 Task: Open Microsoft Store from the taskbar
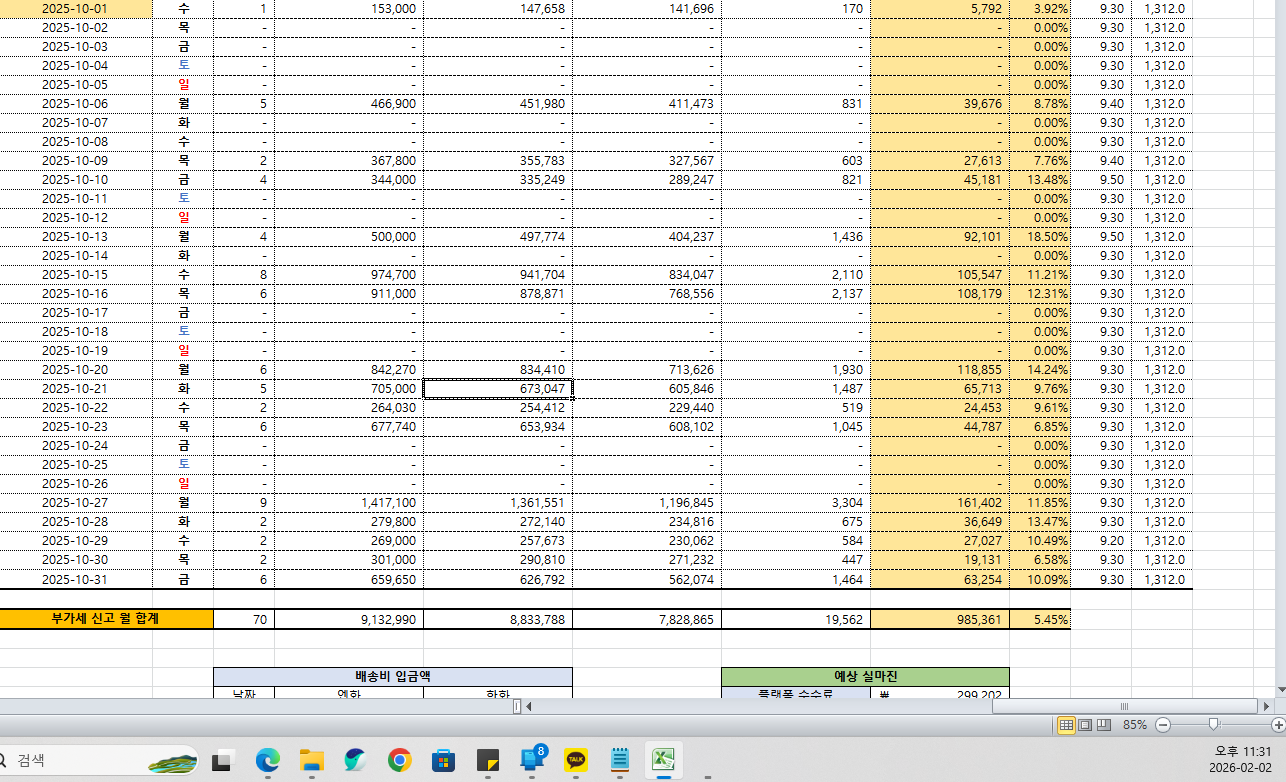pos(444,761)
